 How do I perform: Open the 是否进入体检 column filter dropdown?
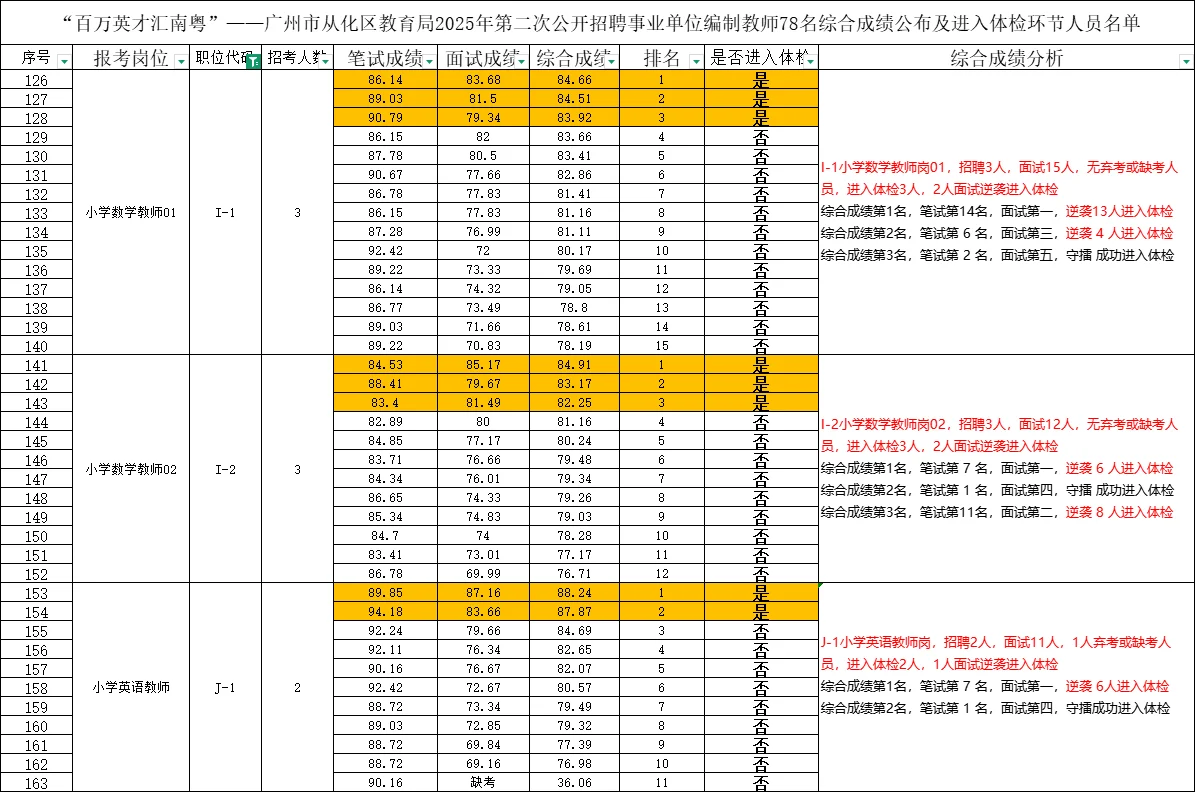coord(810,61)
